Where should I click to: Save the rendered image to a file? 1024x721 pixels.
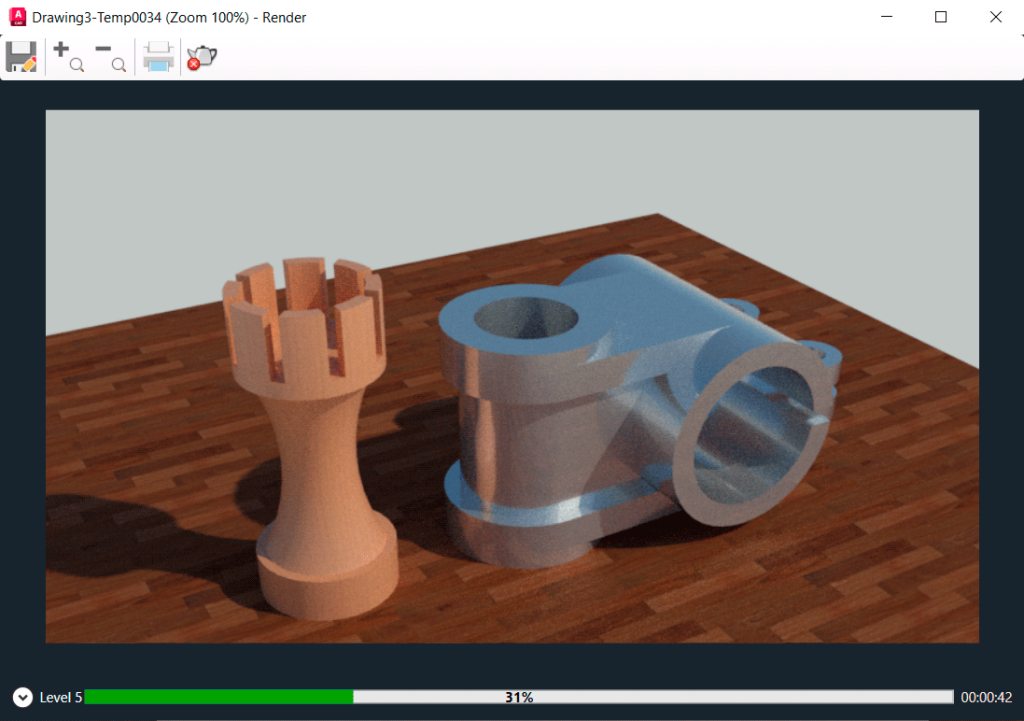tap(22, 56)
